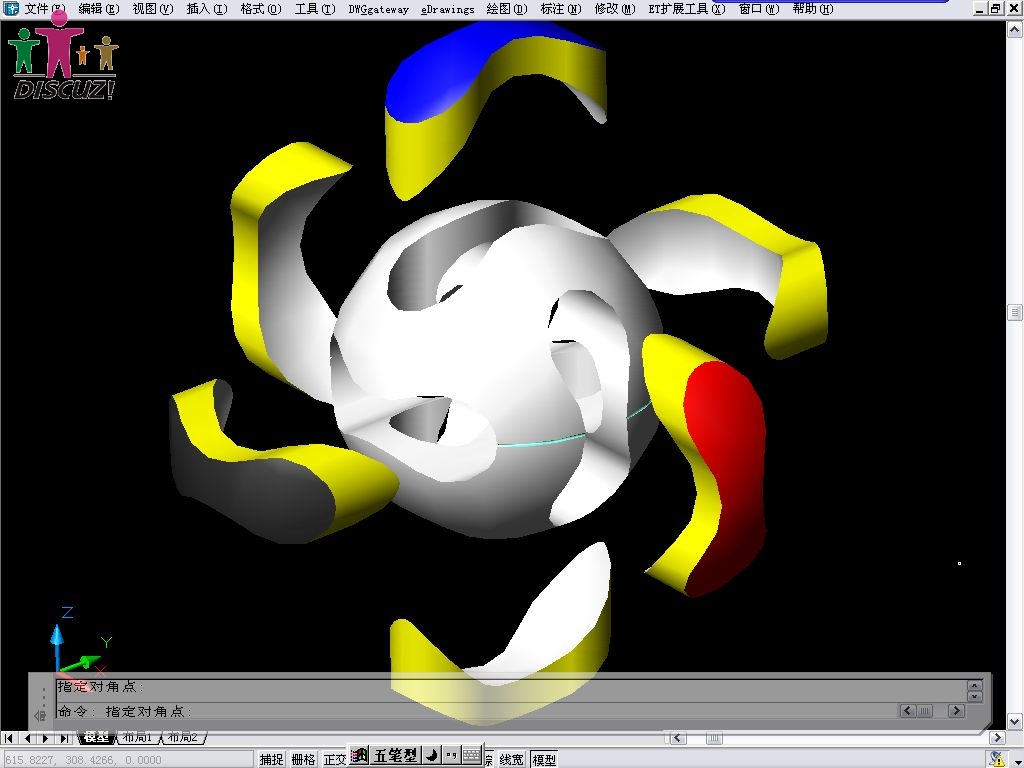
Task: Click the drawing horizontal scrollbar thumb
Action: click(x=714, y=738)
